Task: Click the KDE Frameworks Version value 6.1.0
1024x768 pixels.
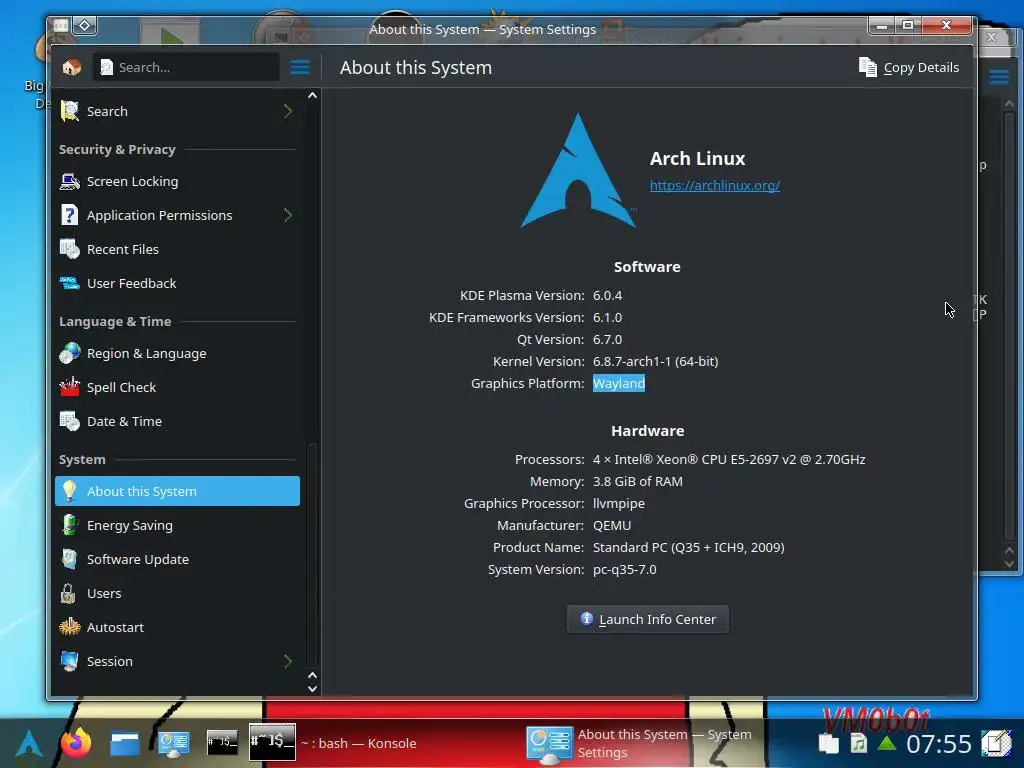Action: (x=607, y=317)
